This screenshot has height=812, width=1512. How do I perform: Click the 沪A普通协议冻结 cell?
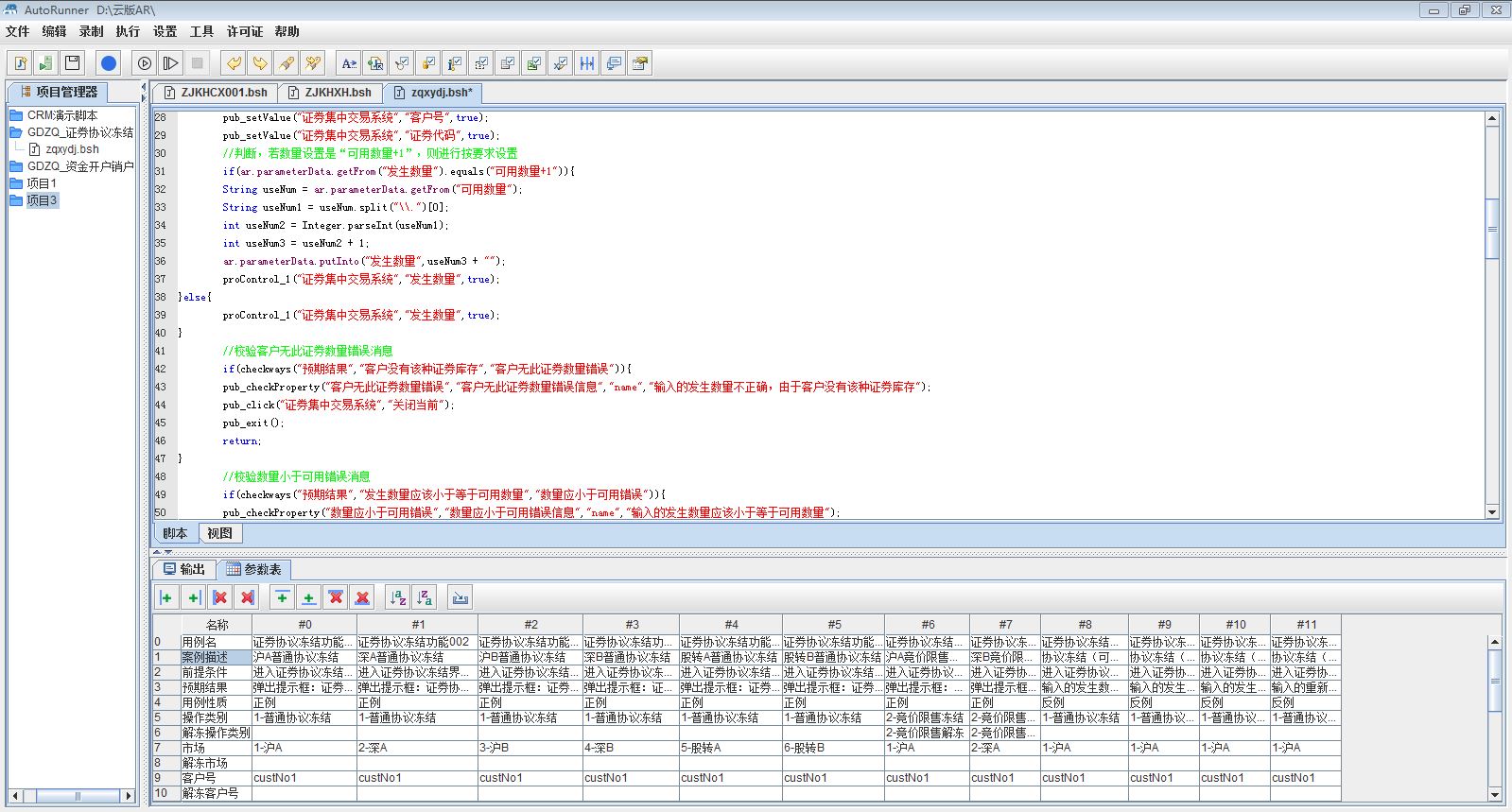point(304,657)
